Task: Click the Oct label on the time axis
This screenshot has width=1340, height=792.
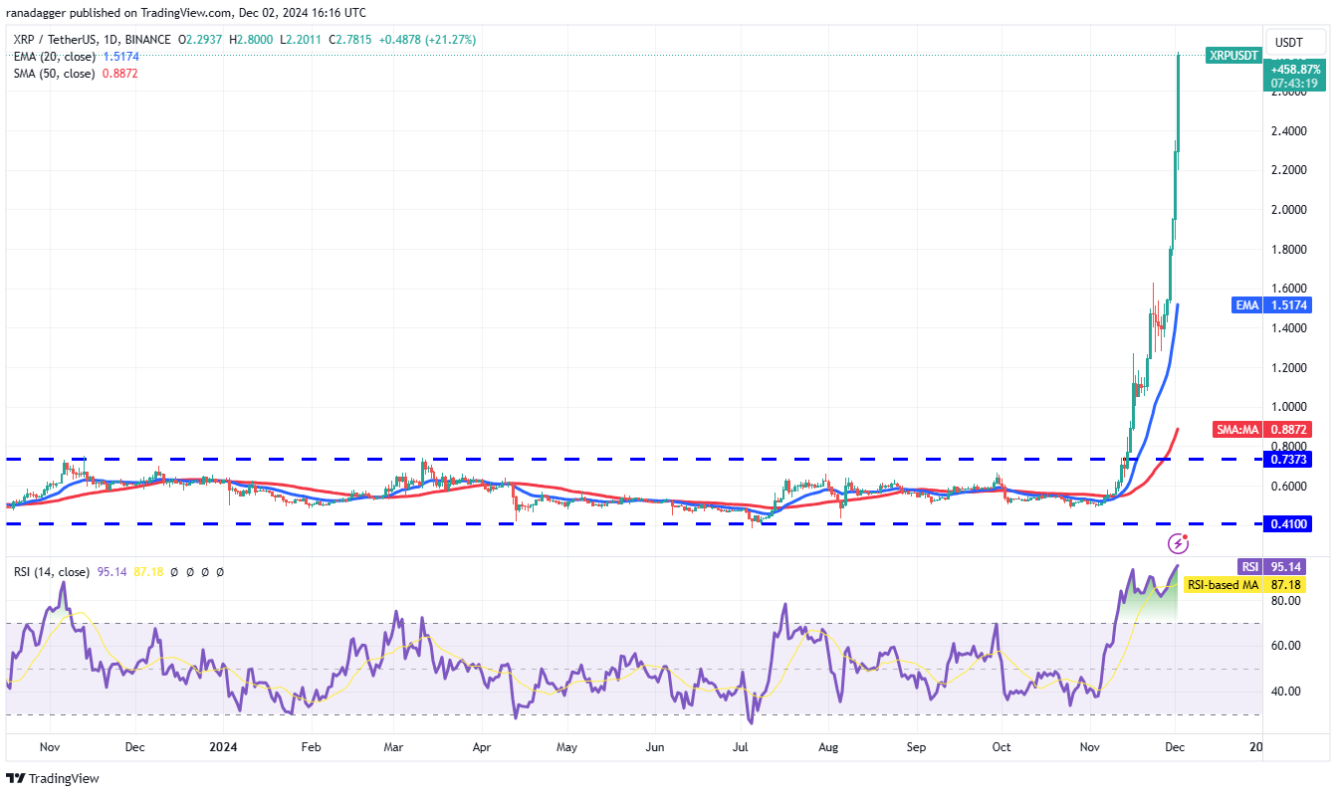Action: click(1002, 747)
